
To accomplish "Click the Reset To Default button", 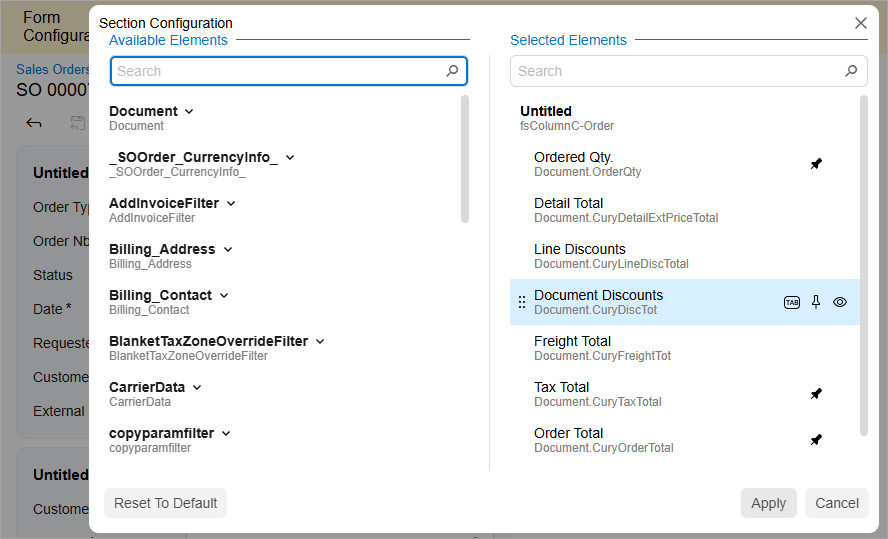I will 166,503.
